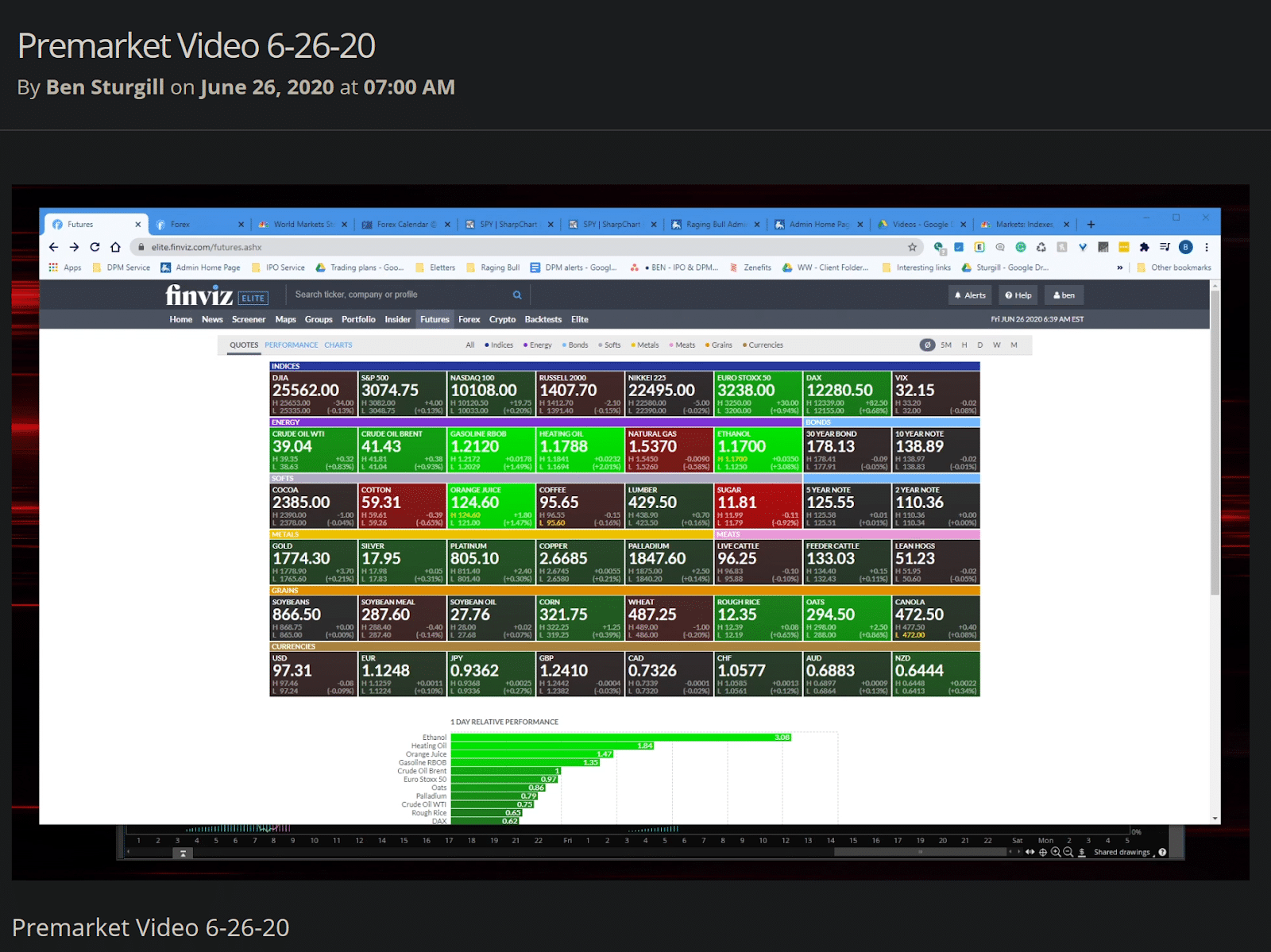This screenshot has height=952, width=1271.
Task: Close the Forex Calendar browser tab
Action: pos(447,225)
